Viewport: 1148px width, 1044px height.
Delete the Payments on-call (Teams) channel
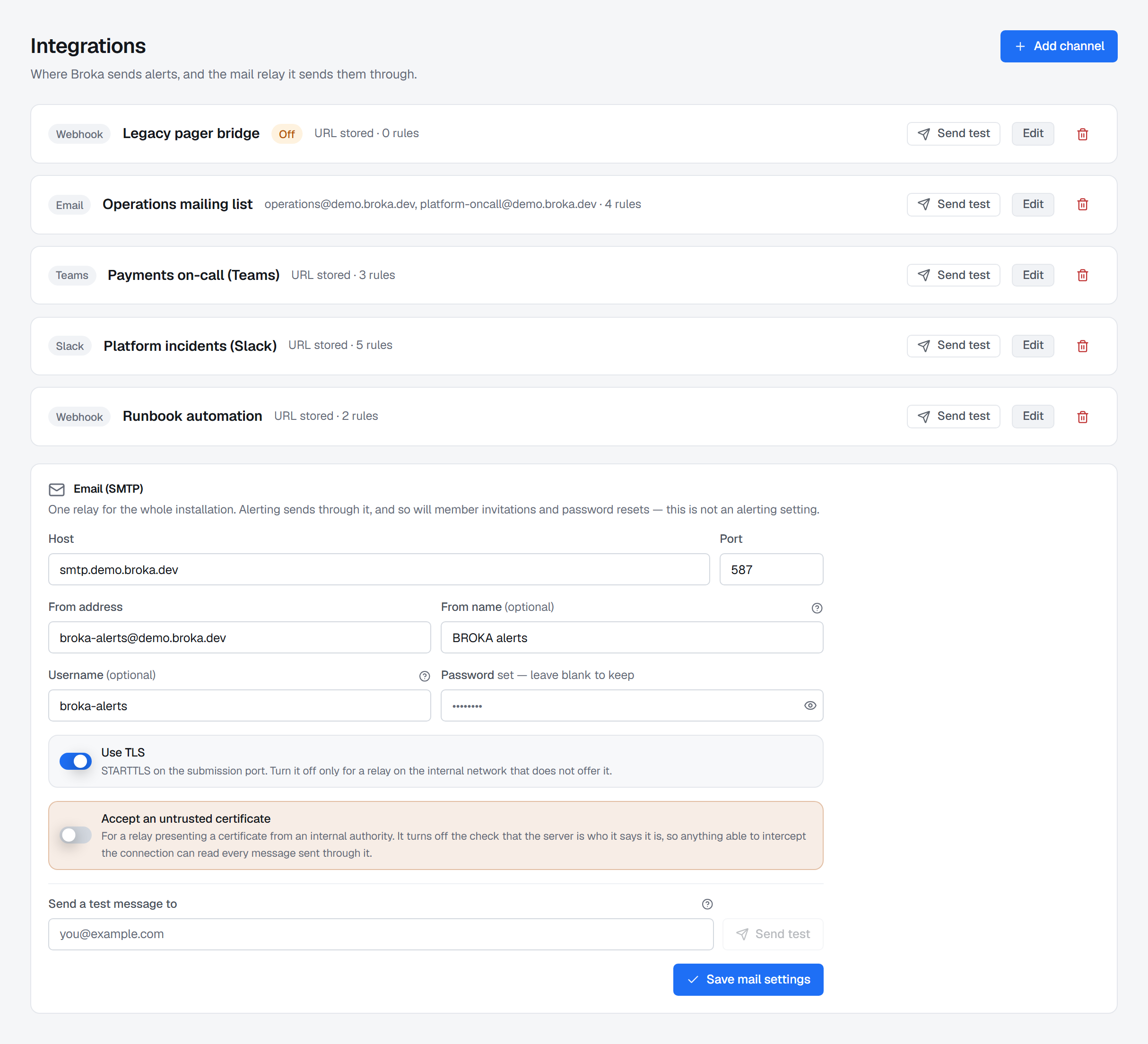1082,275
